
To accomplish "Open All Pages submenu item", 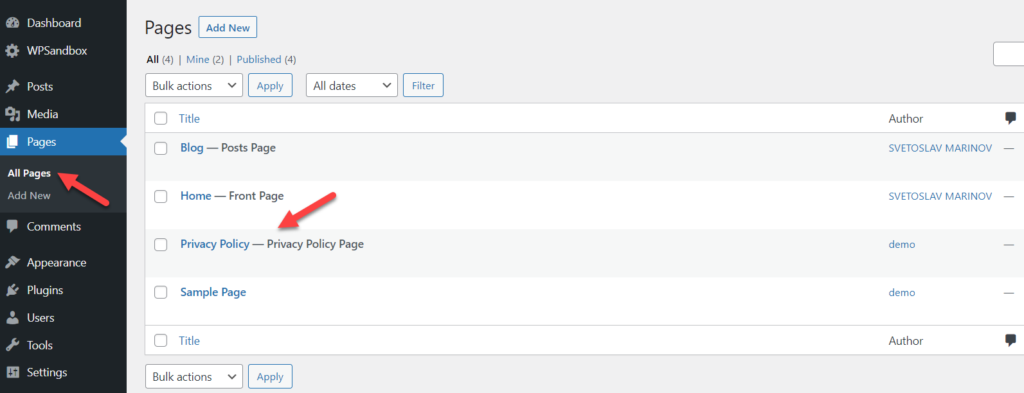I will pos(29,174).
